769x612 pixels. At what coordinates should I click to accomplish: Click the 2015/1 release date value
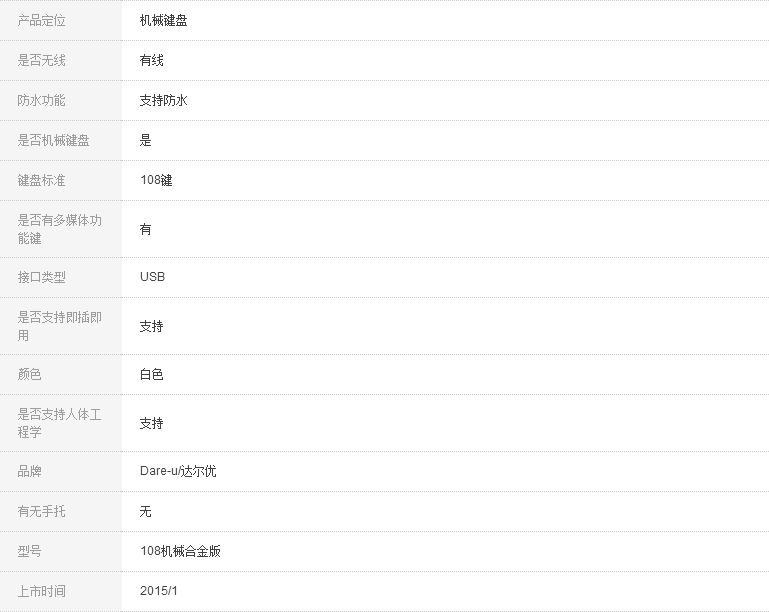(x=159, y=591)
